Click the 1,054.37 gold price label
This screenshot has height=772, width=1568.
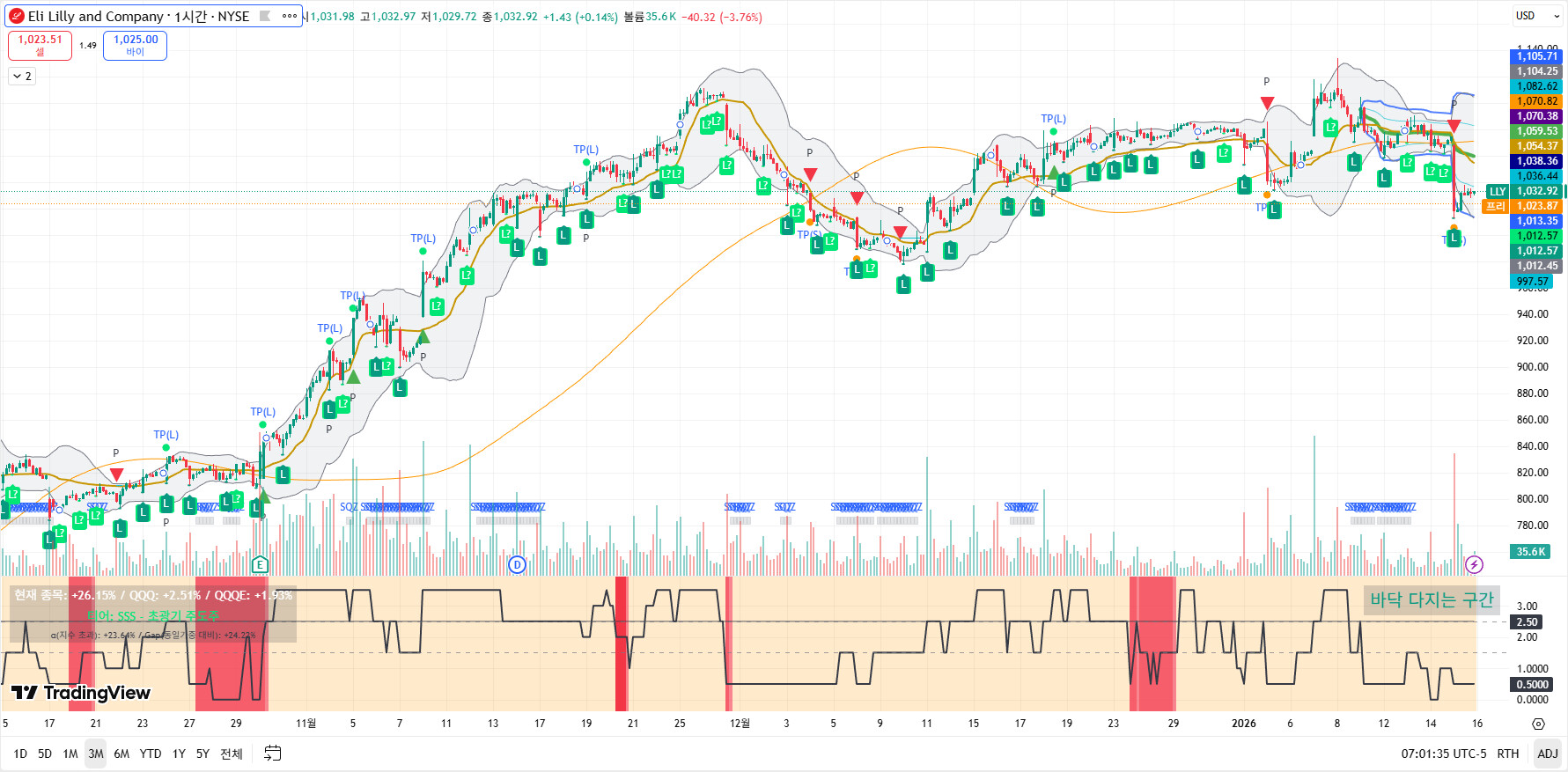pos(1537,146)
